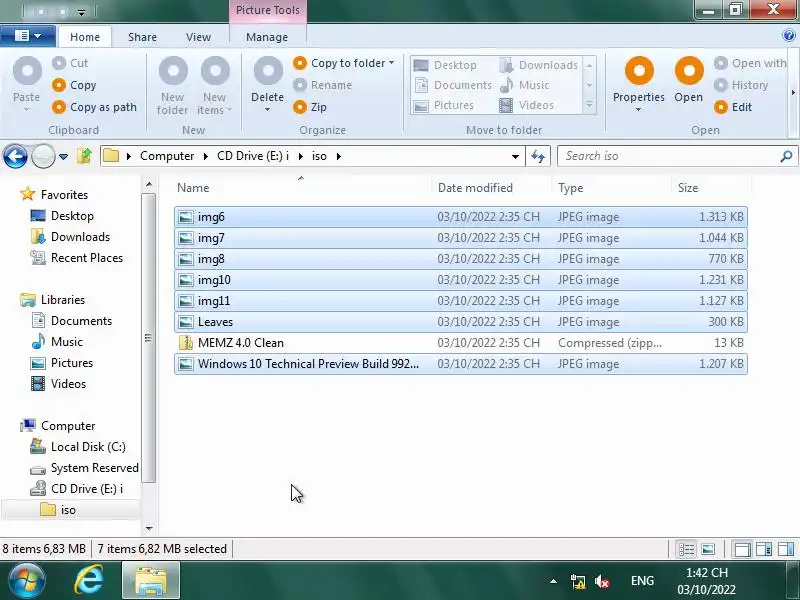Open the File menu button

click(x=28, y=36)
